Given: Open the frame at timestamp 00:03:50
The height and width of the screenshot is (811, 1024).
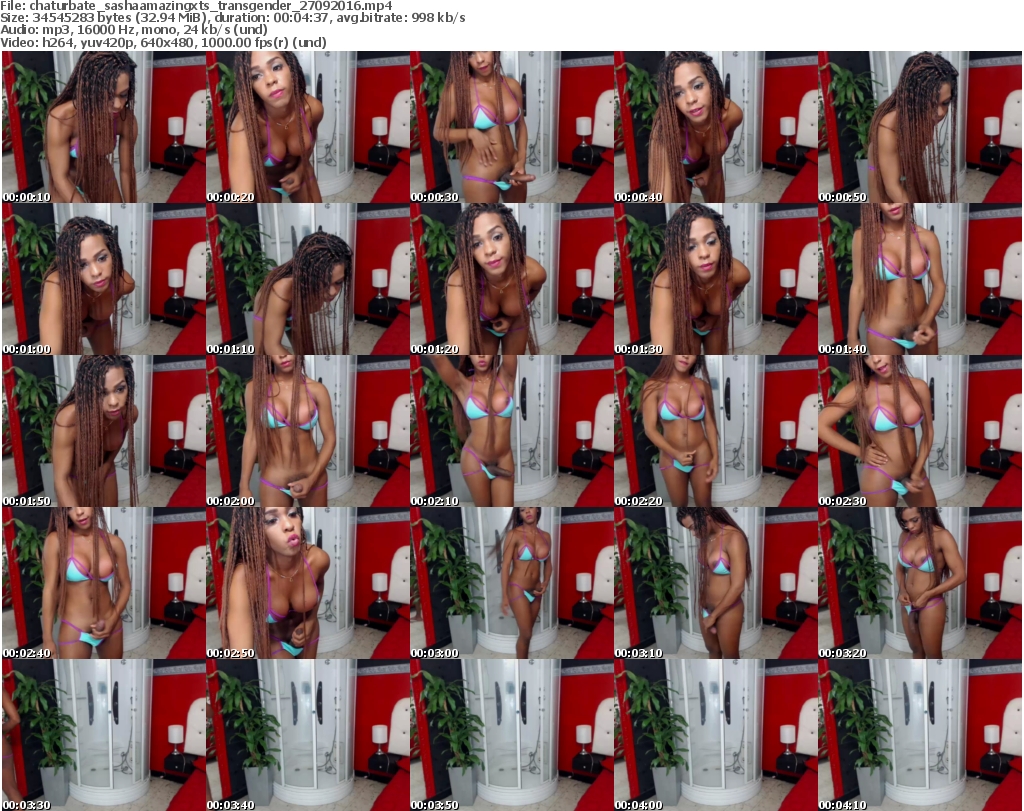Looking at the screenshot, I should coord(511,735).
